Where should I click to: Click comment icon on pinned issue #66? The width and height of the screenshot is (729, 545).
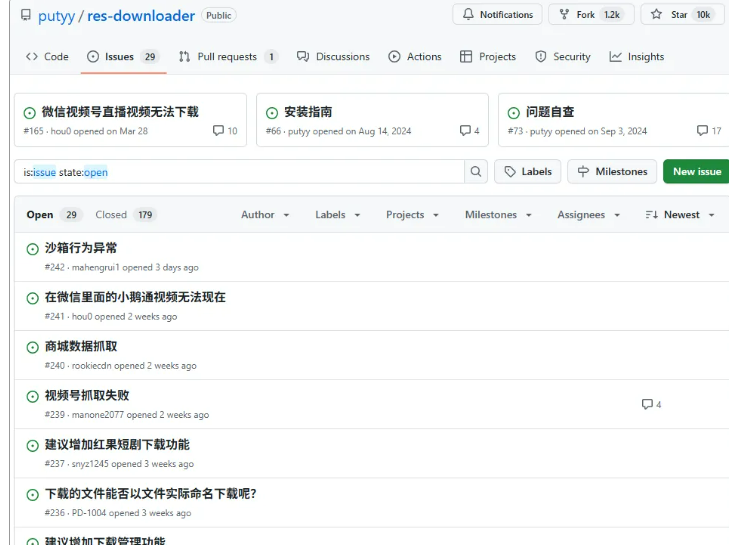point(465,130)
